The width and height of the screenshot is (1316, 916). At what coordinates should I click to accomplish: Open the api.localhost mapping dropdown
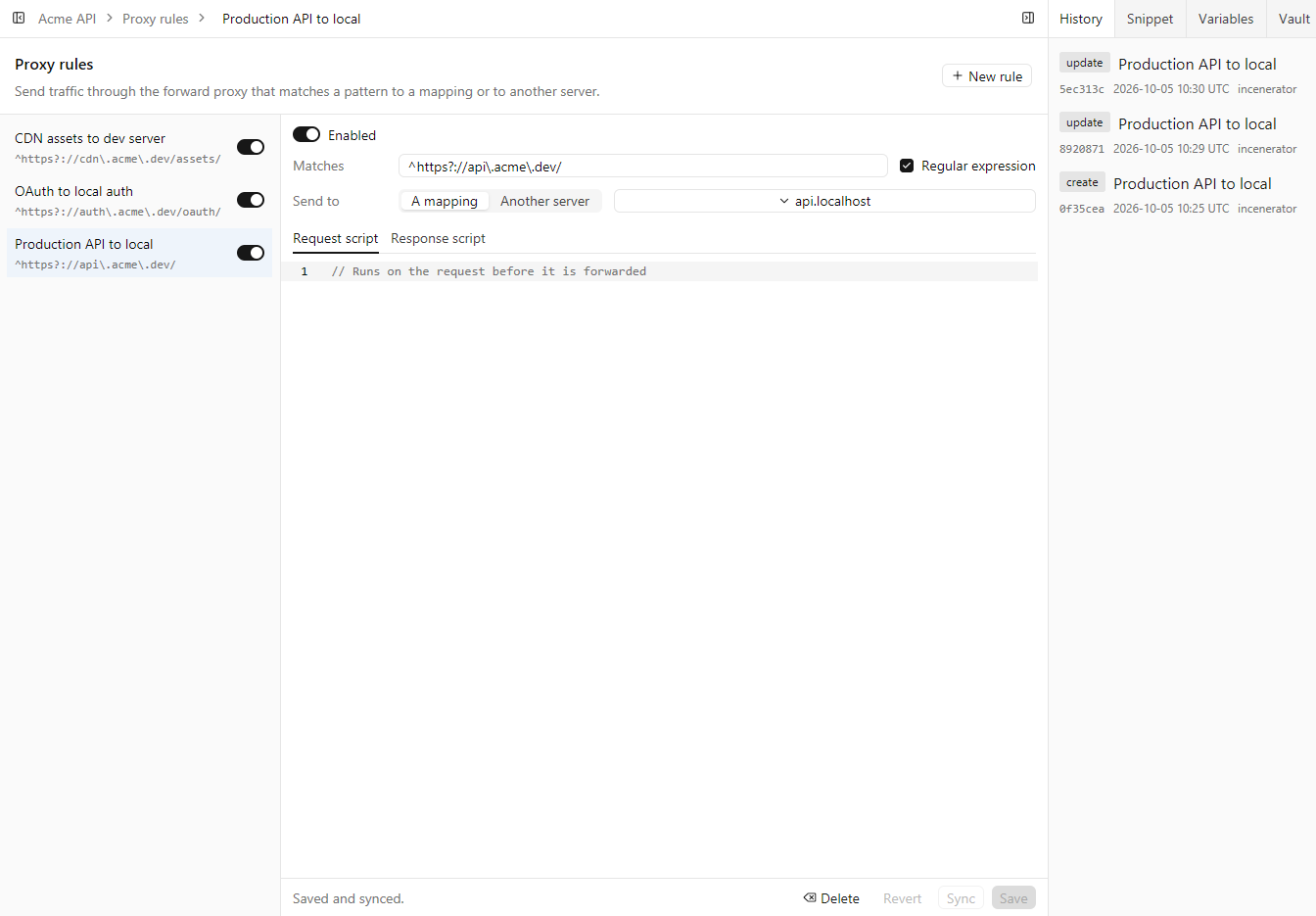coord(824,201)
